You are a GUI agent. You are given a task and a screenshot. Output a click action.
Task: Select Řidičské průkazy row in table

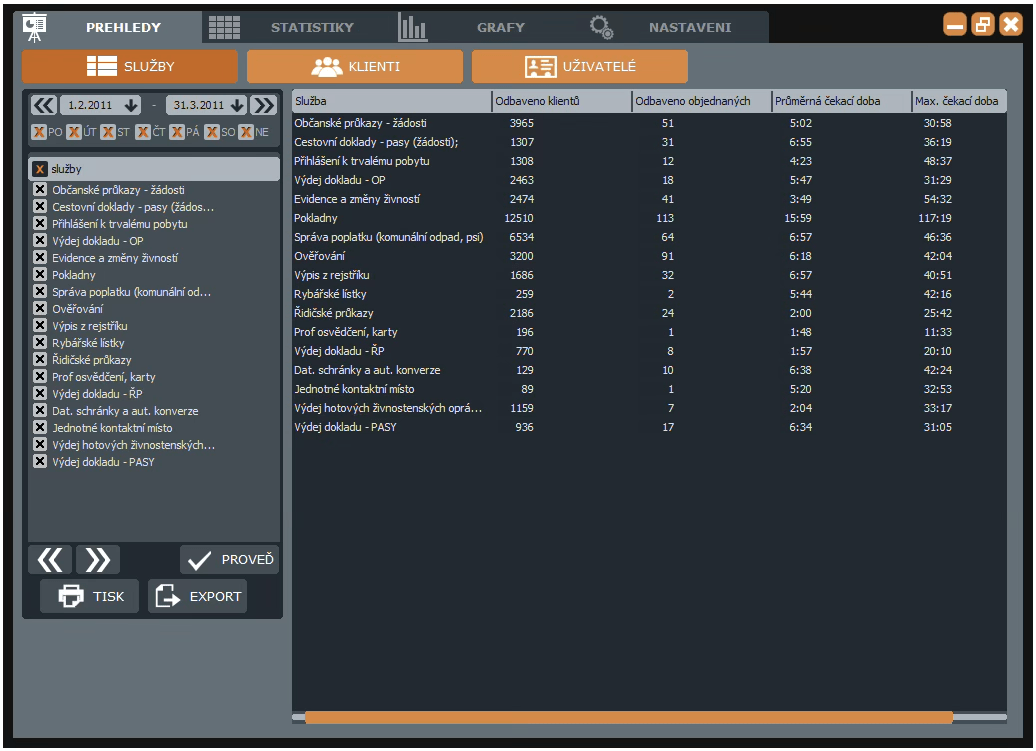(649, 313)
